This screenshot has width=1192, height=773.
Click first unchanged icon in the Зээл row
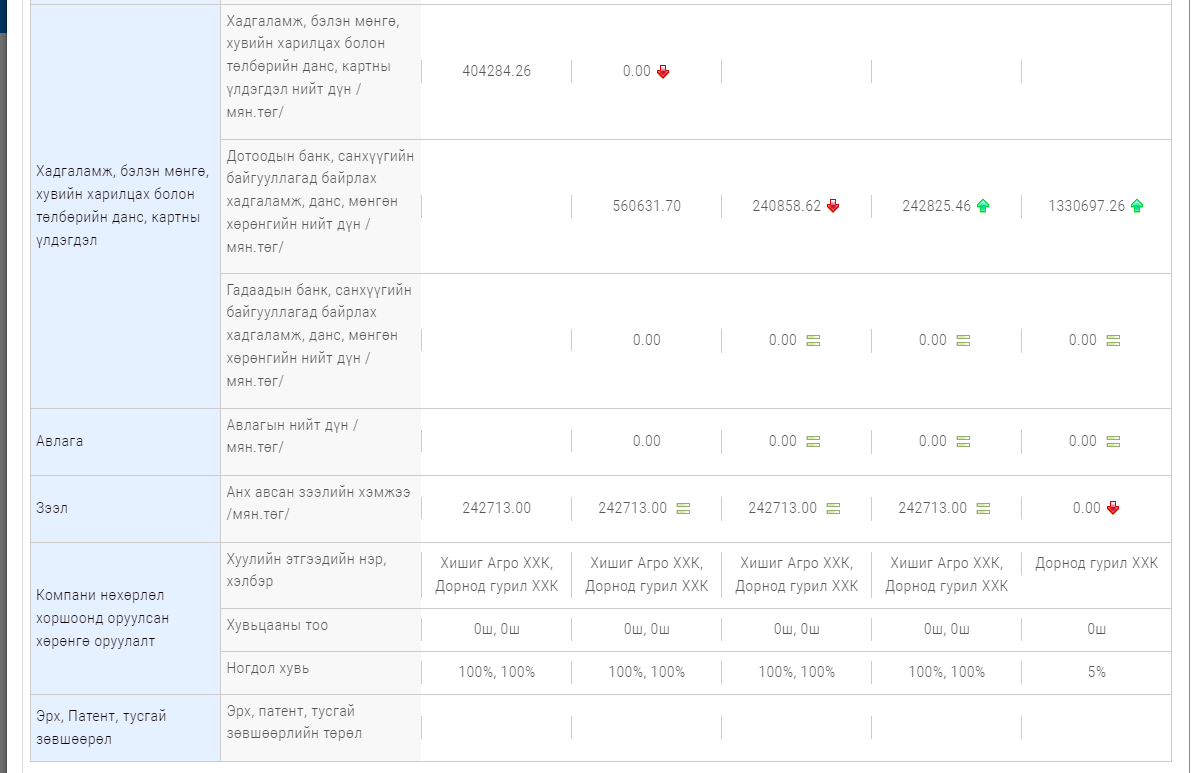[x=683, y=508]
